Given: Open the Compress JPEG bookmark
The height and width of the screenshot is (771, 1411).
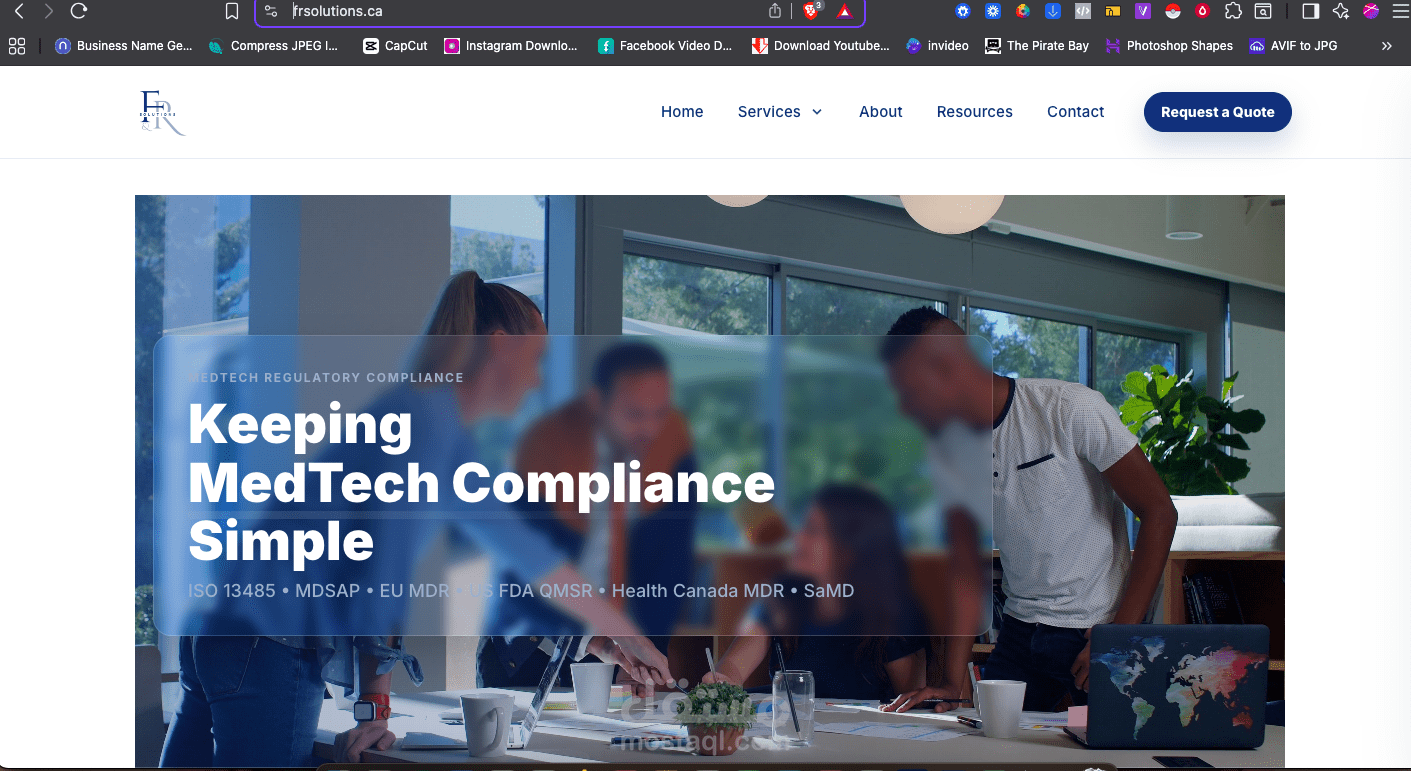Looking at the screenshot, I should (x=273, y=45).
